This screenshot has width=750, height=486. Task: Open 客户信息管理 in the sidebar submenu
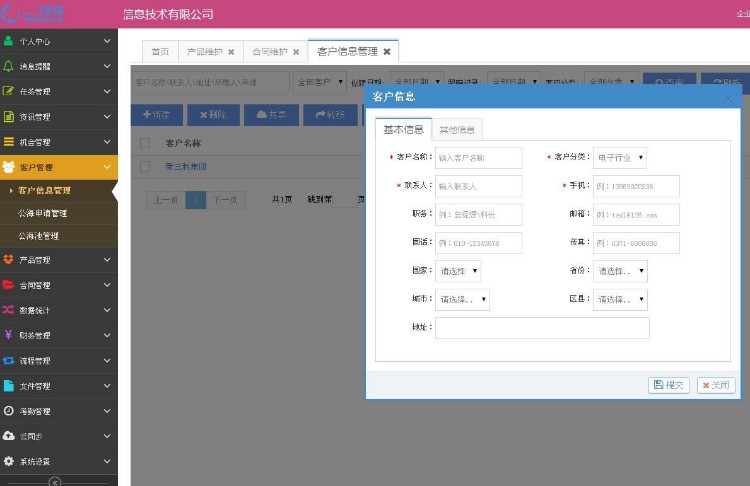pyautogui.click(x=44, y=190)
